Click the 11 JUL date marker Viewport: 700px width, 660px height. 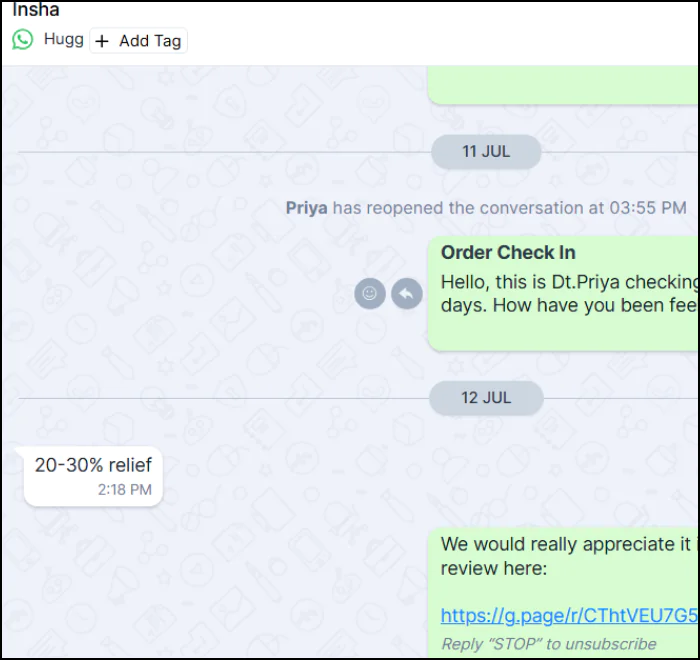(x=486, y=151)
